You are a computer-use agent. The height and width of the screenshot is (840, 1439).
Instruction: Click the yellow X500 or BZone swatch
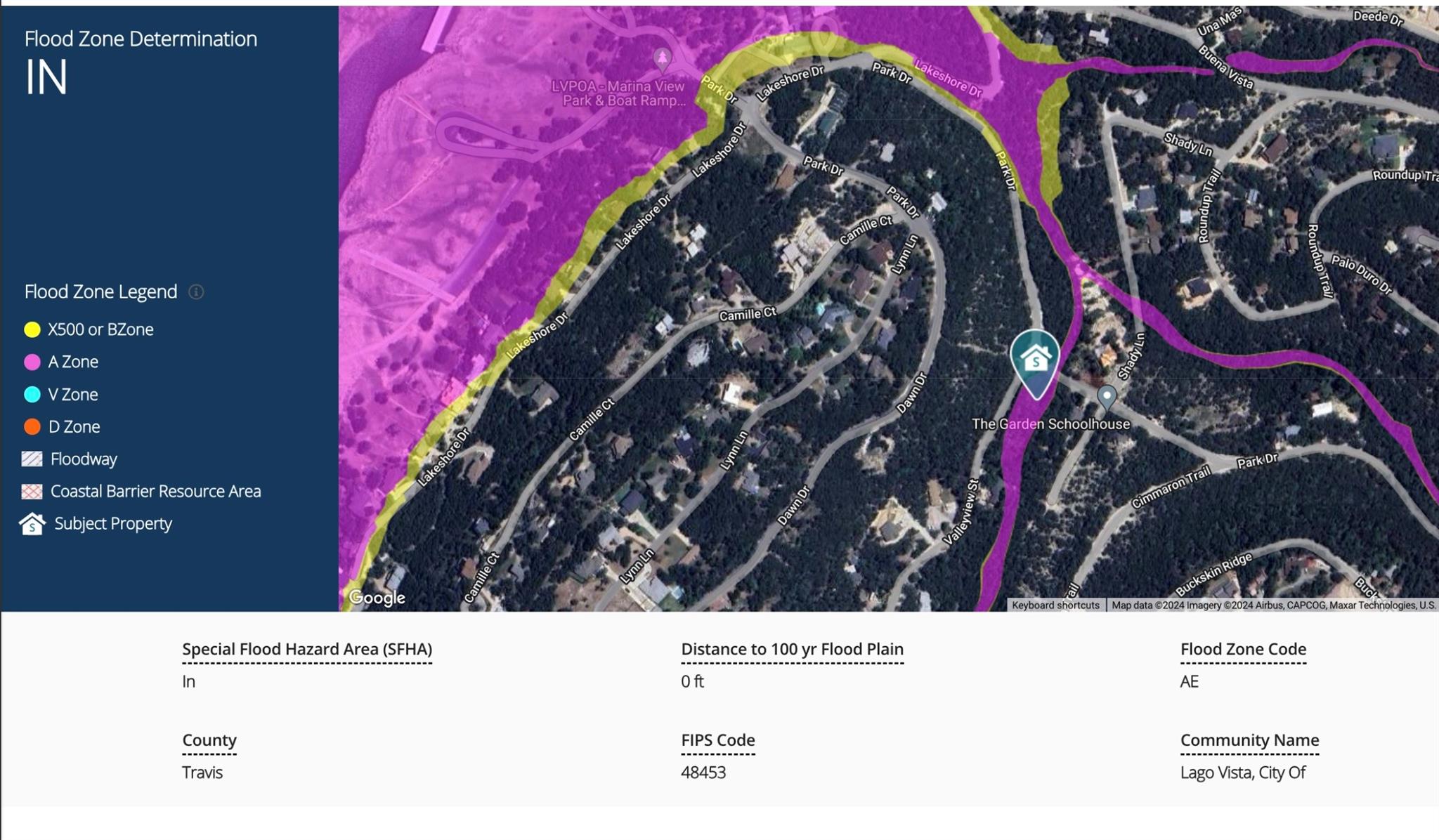click(x=32, y=330)
